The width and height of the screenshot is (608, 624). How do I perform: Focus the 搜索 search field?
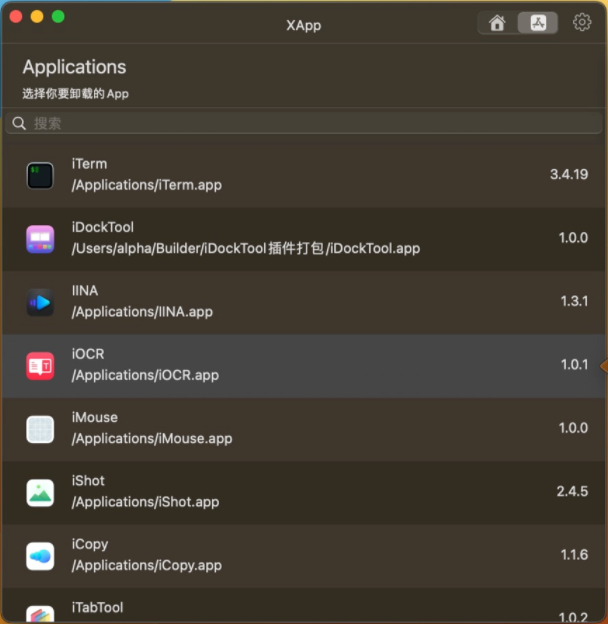point(304,123)
